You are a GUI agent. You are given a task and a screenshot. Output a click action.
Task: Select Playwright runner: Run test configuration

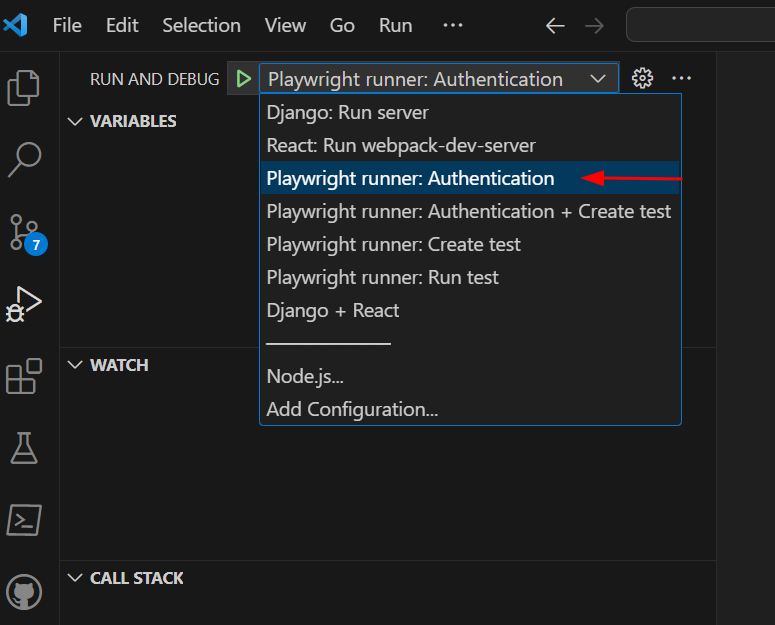click(470, 278)
